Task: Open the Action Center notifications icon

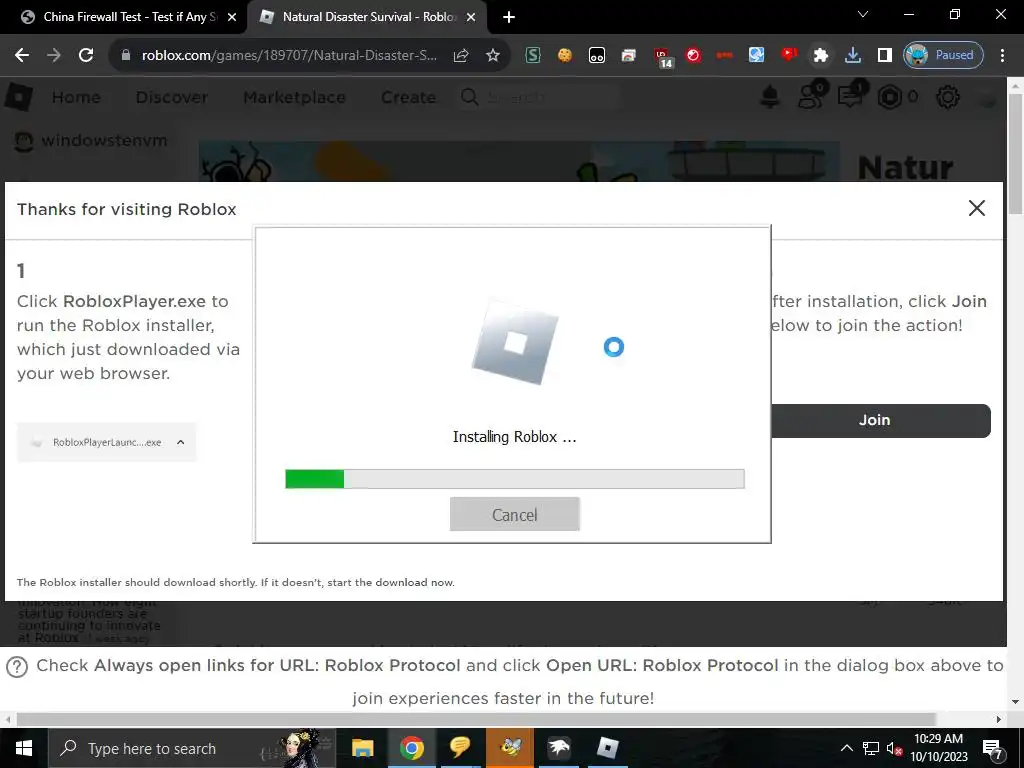Action: click(x=993, y=749)
